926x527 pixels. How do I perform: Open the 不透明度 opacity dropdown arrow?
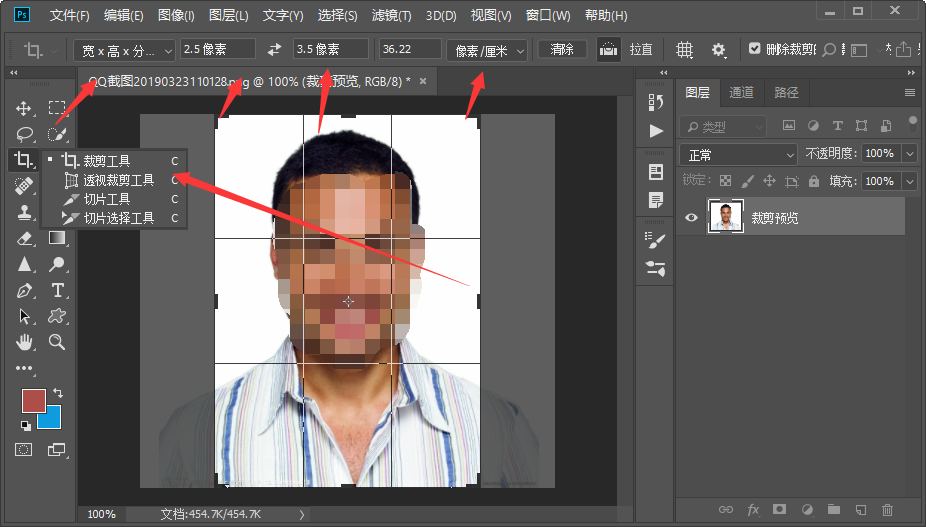point(909,154)
